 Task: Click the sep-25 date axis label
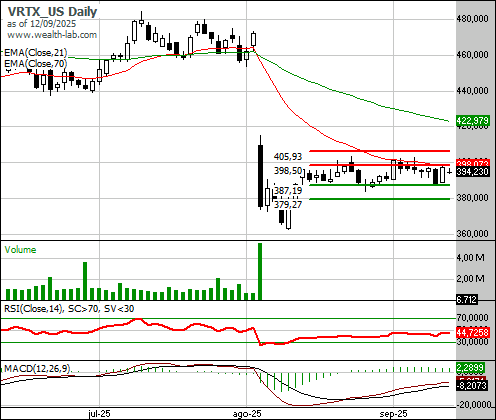(x=394, y=414)
